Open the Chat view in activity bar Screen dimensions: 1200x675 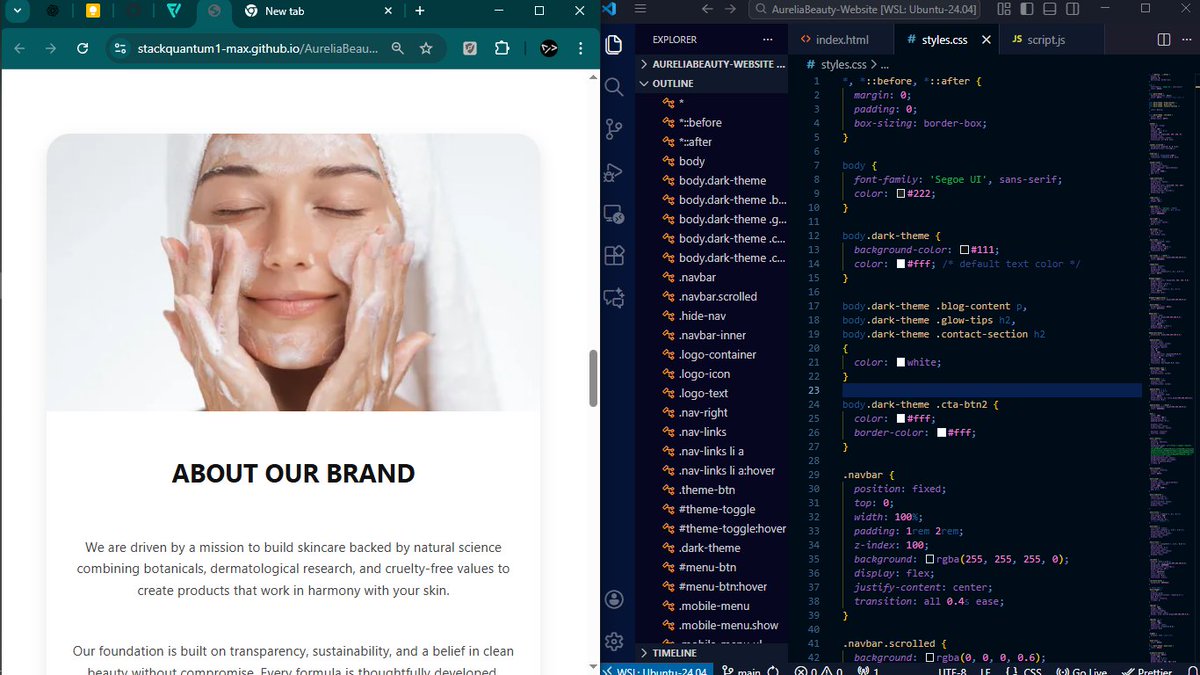[x=614, y=298]
